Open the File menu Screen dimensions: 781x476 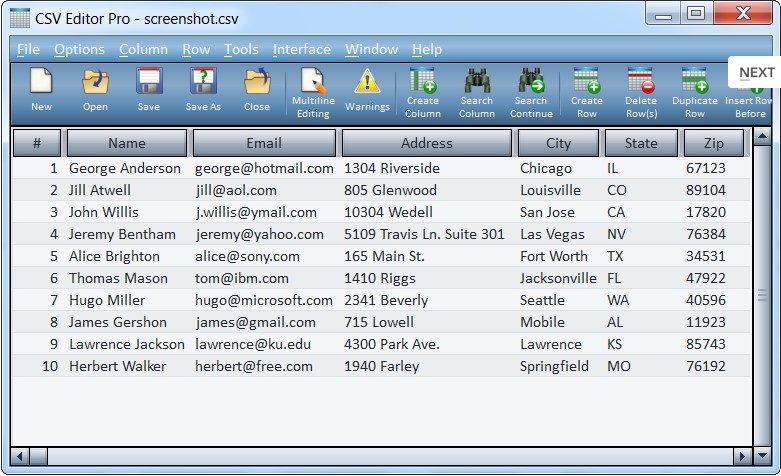(28, 49)
